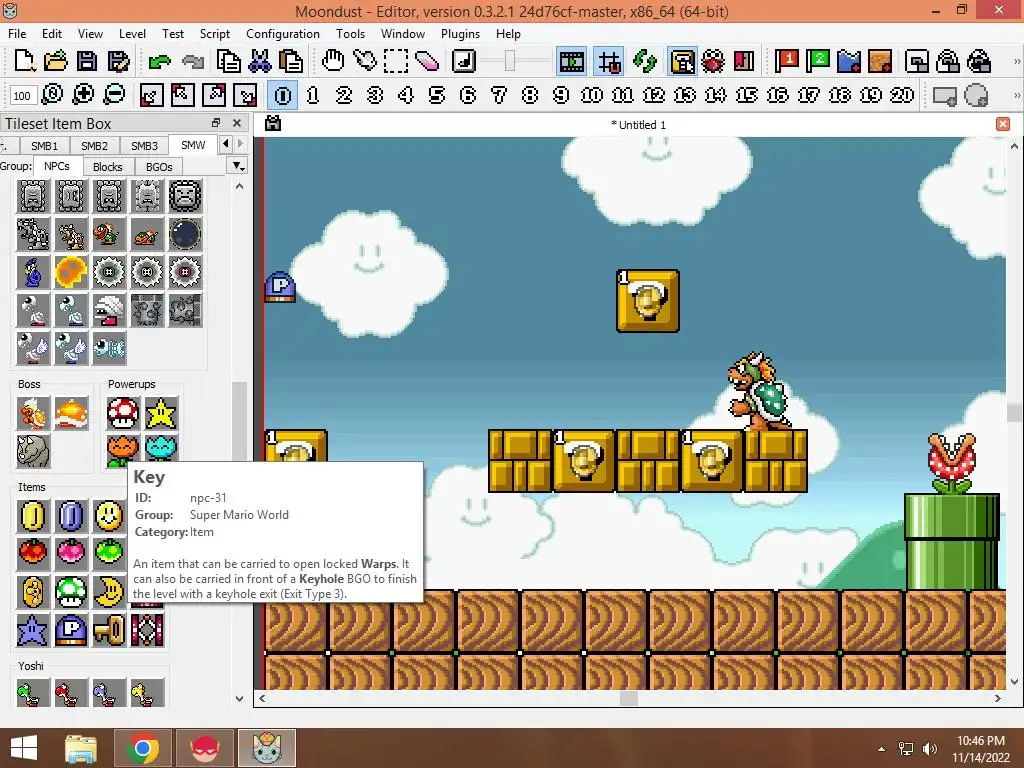Image resolution: width=1024 pixels, height=768 pixels.
Task: Toggle the animation filmstrip button
Action: 571,62
